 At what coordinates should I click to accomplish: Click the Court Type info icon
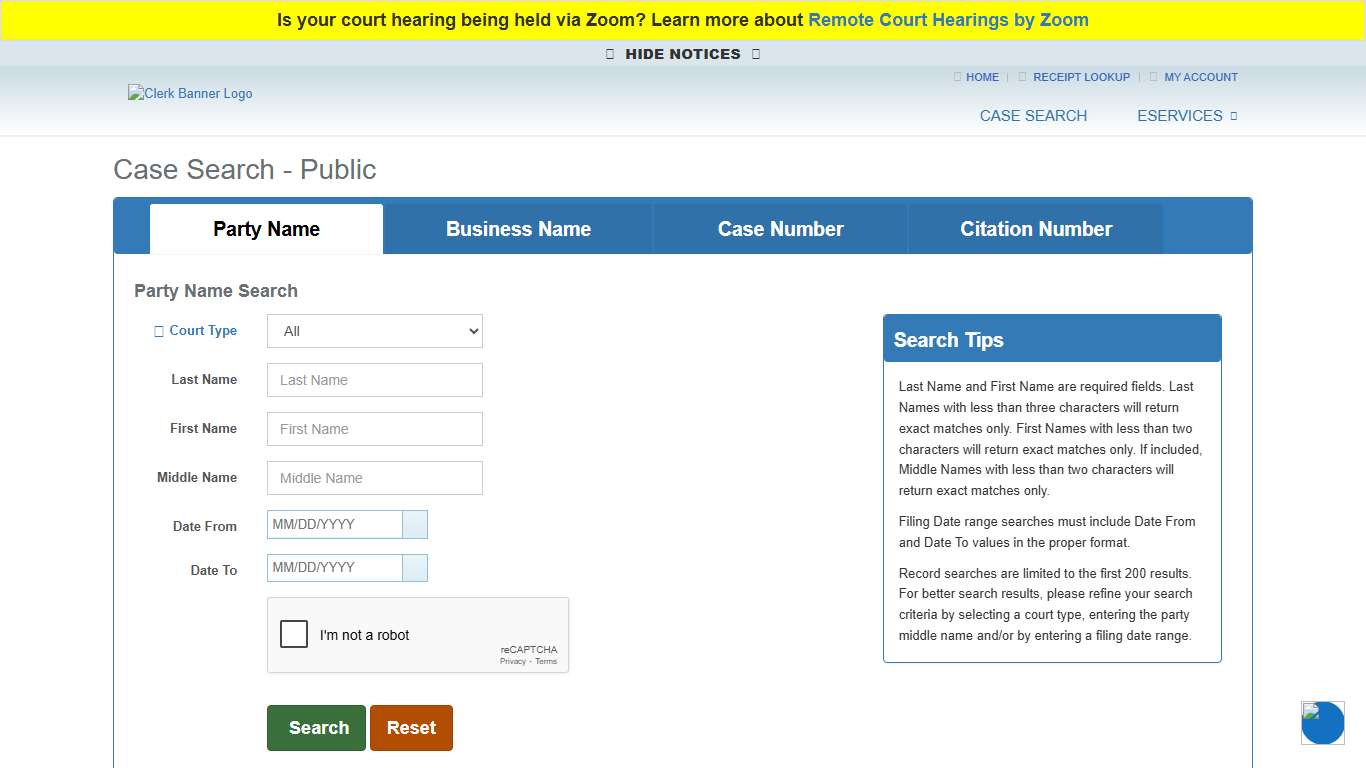click(158, 330)
